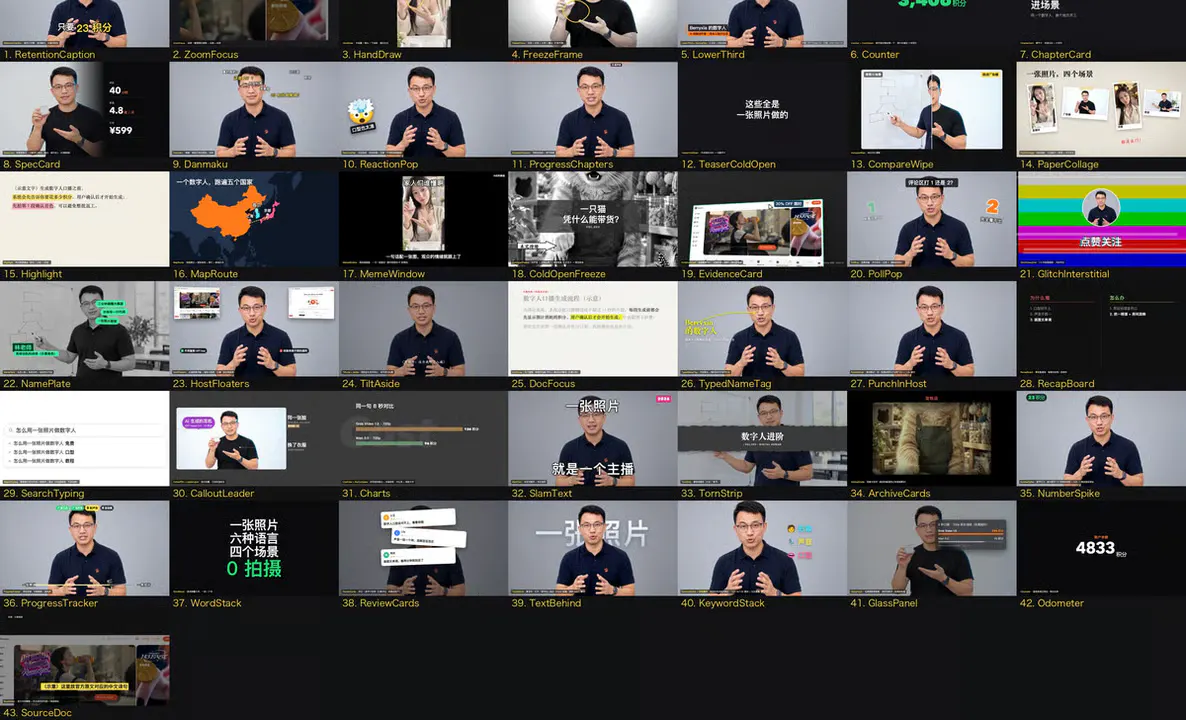Click the '30. CalloutLeader' caption
The height and width of the screenshot is (720, 1186).
click(213, 493)
